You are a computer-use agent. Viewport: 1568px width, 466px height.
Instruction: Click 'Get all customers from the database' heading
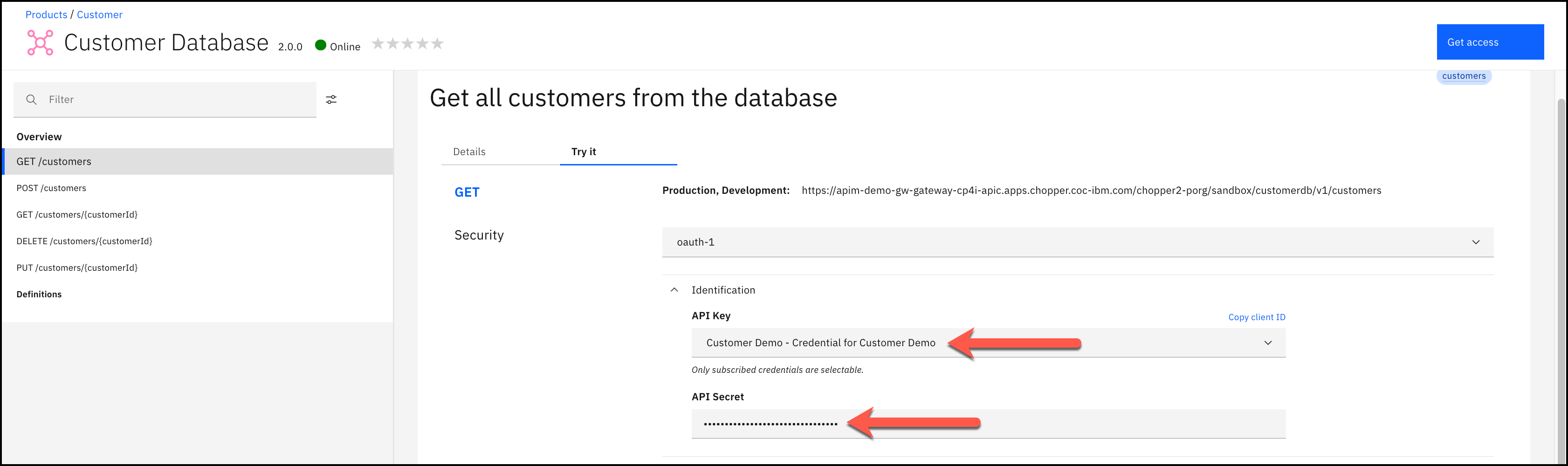[633, 98]
